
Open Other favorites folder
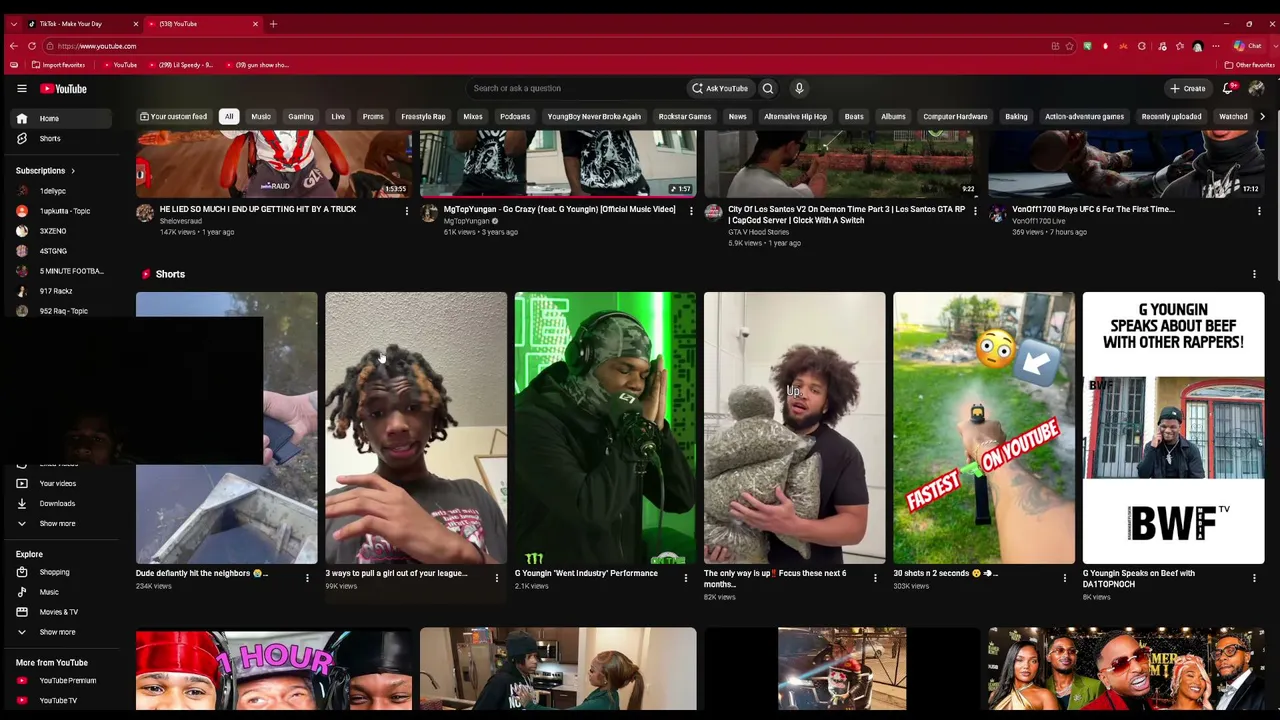[x=1249, y=65]
